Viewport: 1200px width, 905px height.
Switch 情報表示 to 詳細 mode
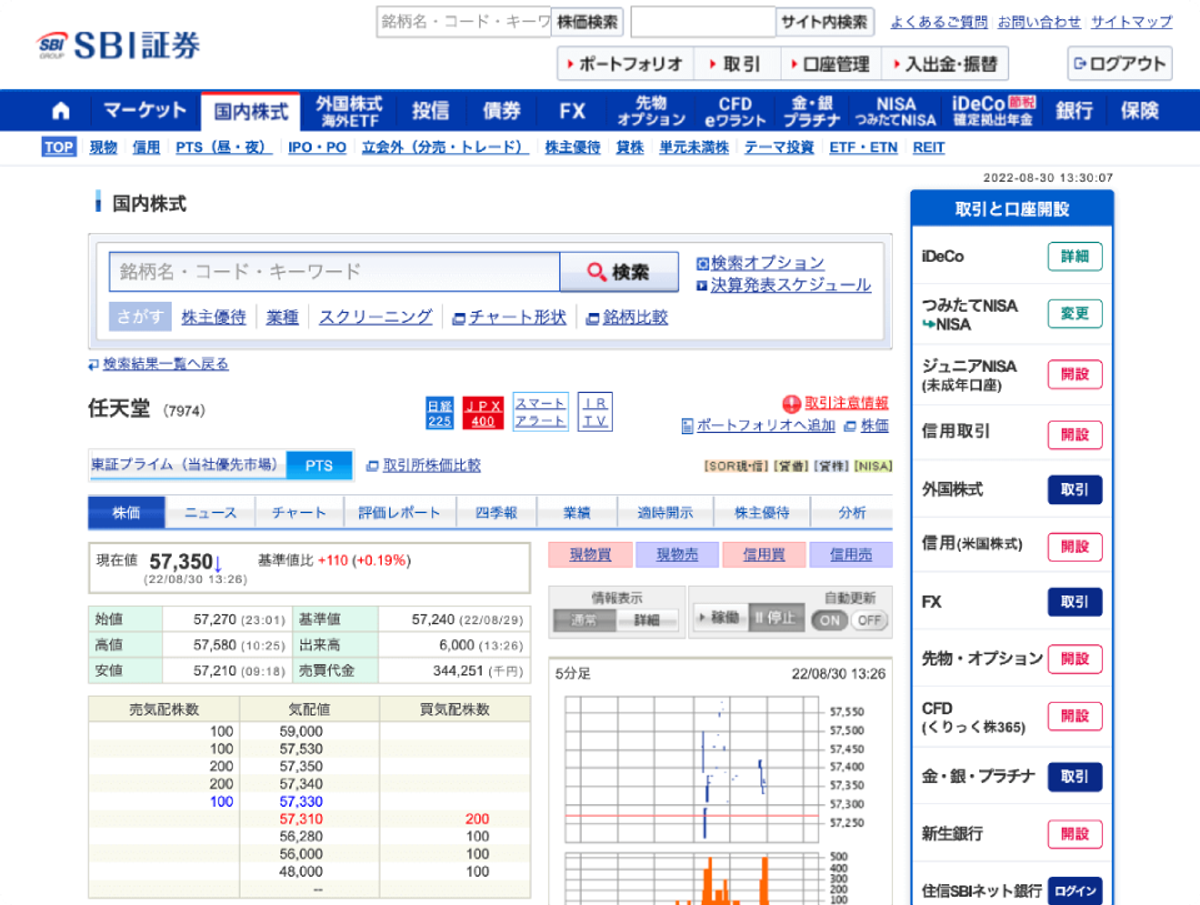pyautogui.click(x=646, y=619)
